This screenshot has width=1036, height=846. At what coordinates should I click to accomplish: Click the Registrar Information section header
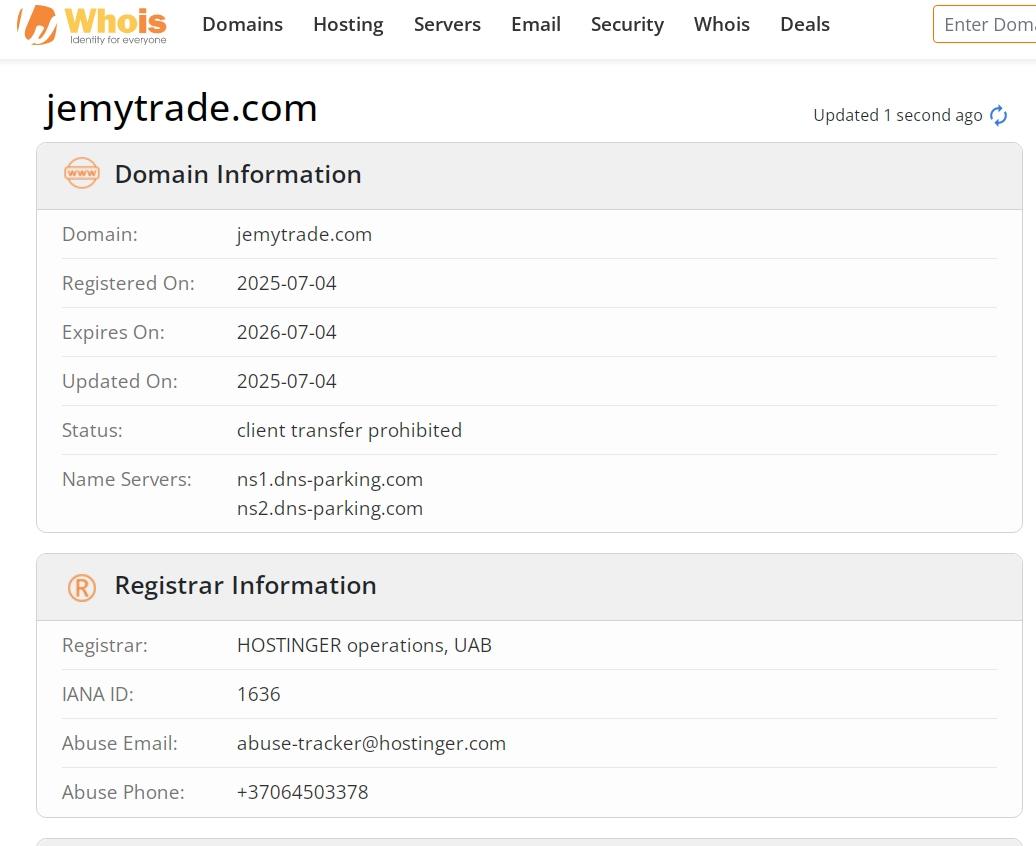[529, 587]
